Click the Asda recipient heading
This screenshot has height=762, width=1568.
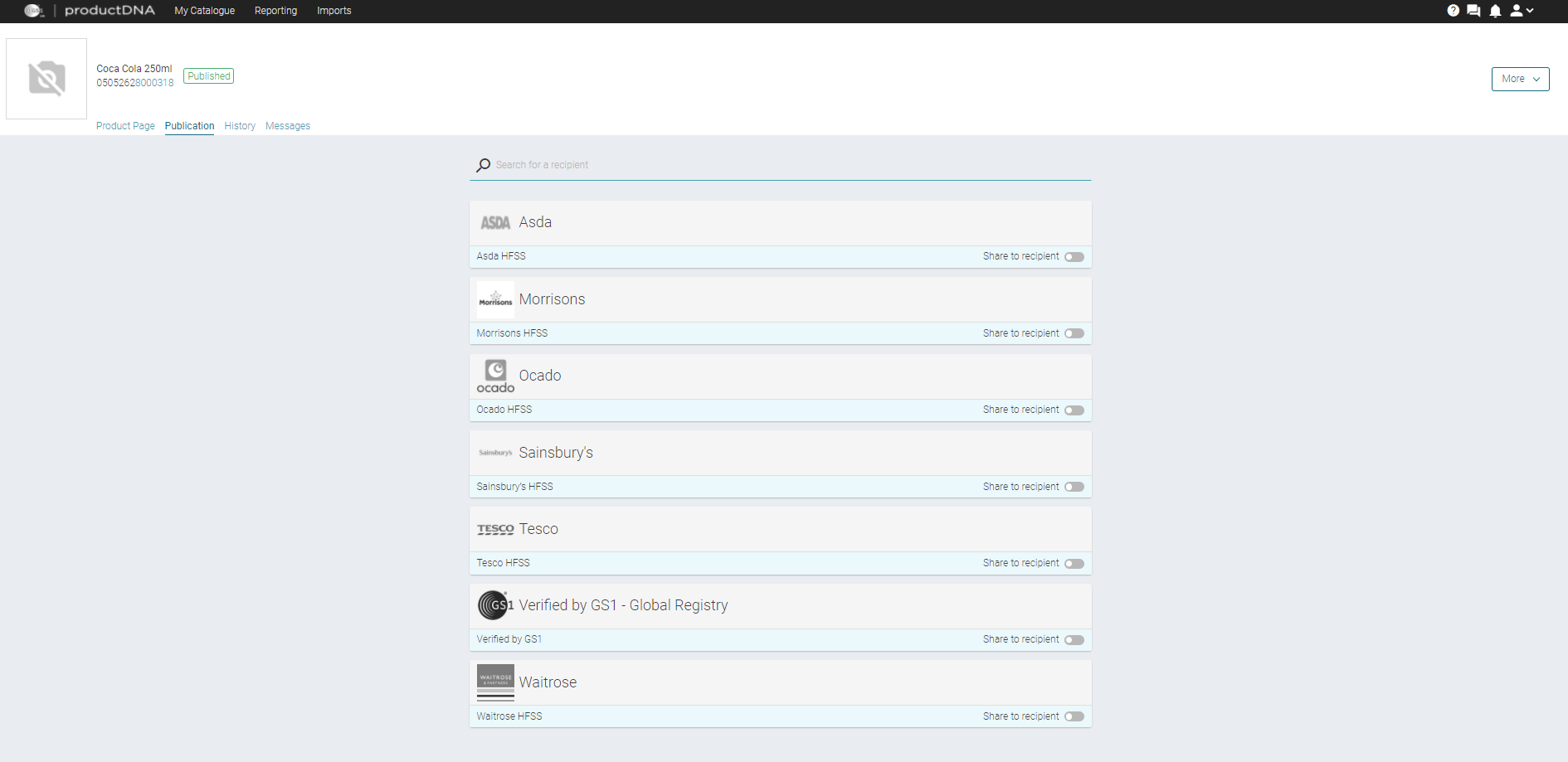(535, 222)
